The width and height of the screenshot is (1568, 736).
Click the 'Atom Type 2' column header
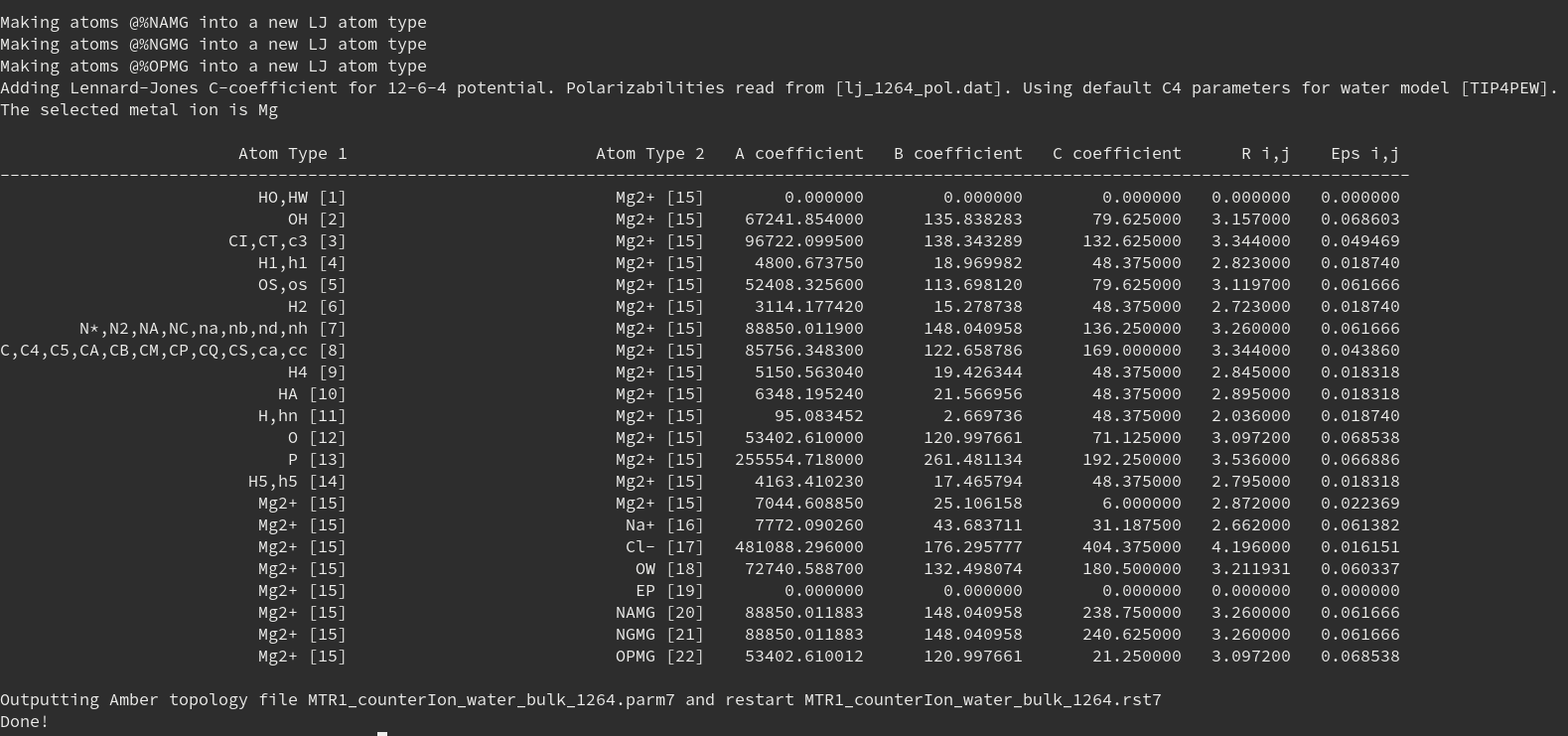pos(649,154)
